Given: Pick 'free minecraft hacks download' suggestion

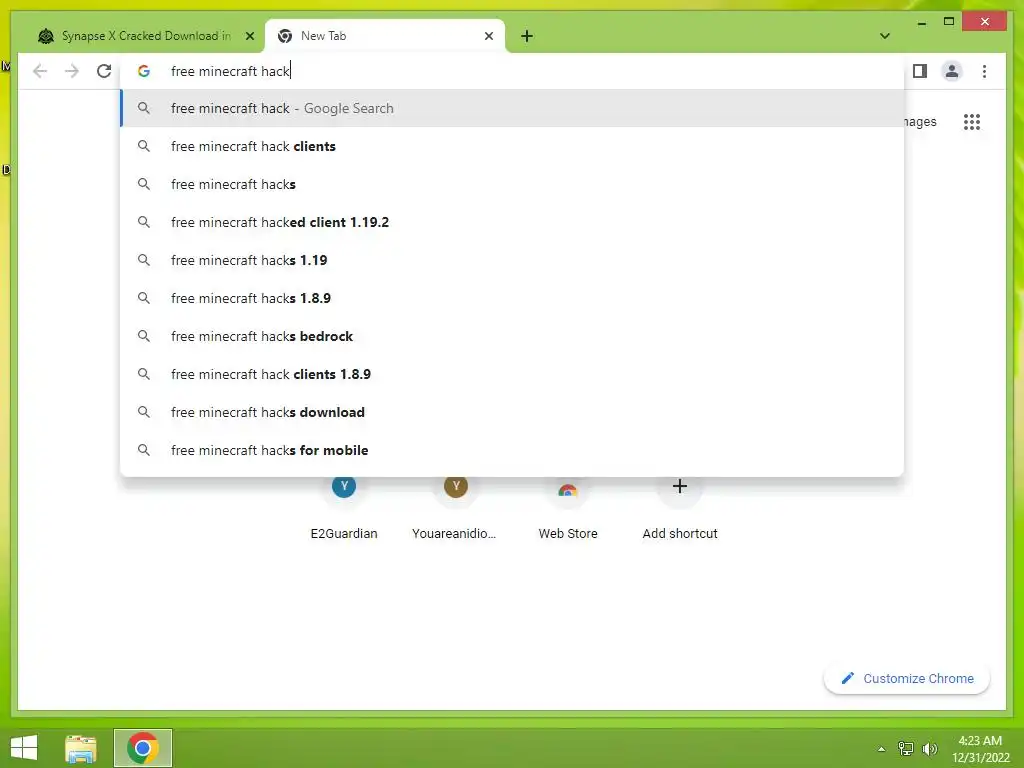Looking at the screenshot, I should (513, 412).
